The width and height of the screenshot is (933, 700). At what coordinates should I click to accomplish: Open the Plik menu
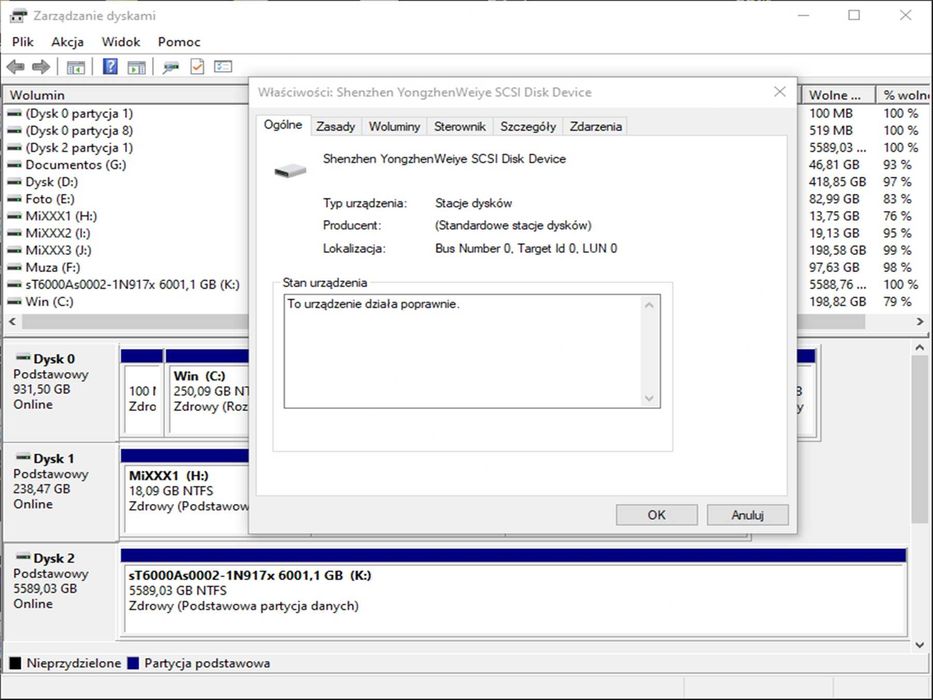[x=23, y=42]
